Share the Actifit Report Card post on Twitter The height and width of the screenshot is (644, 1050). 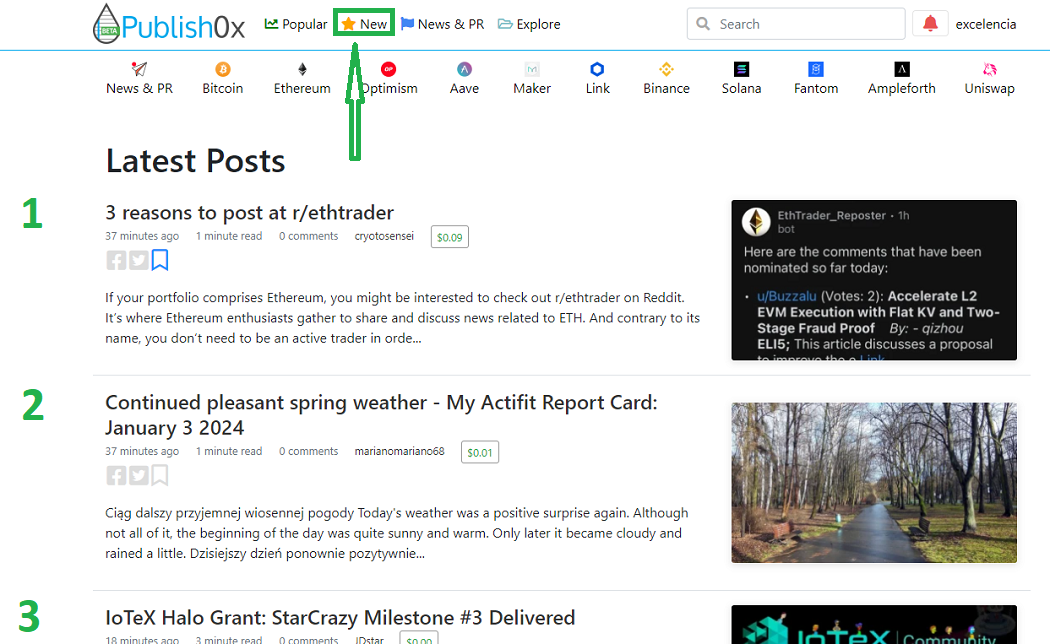point(139,476)
